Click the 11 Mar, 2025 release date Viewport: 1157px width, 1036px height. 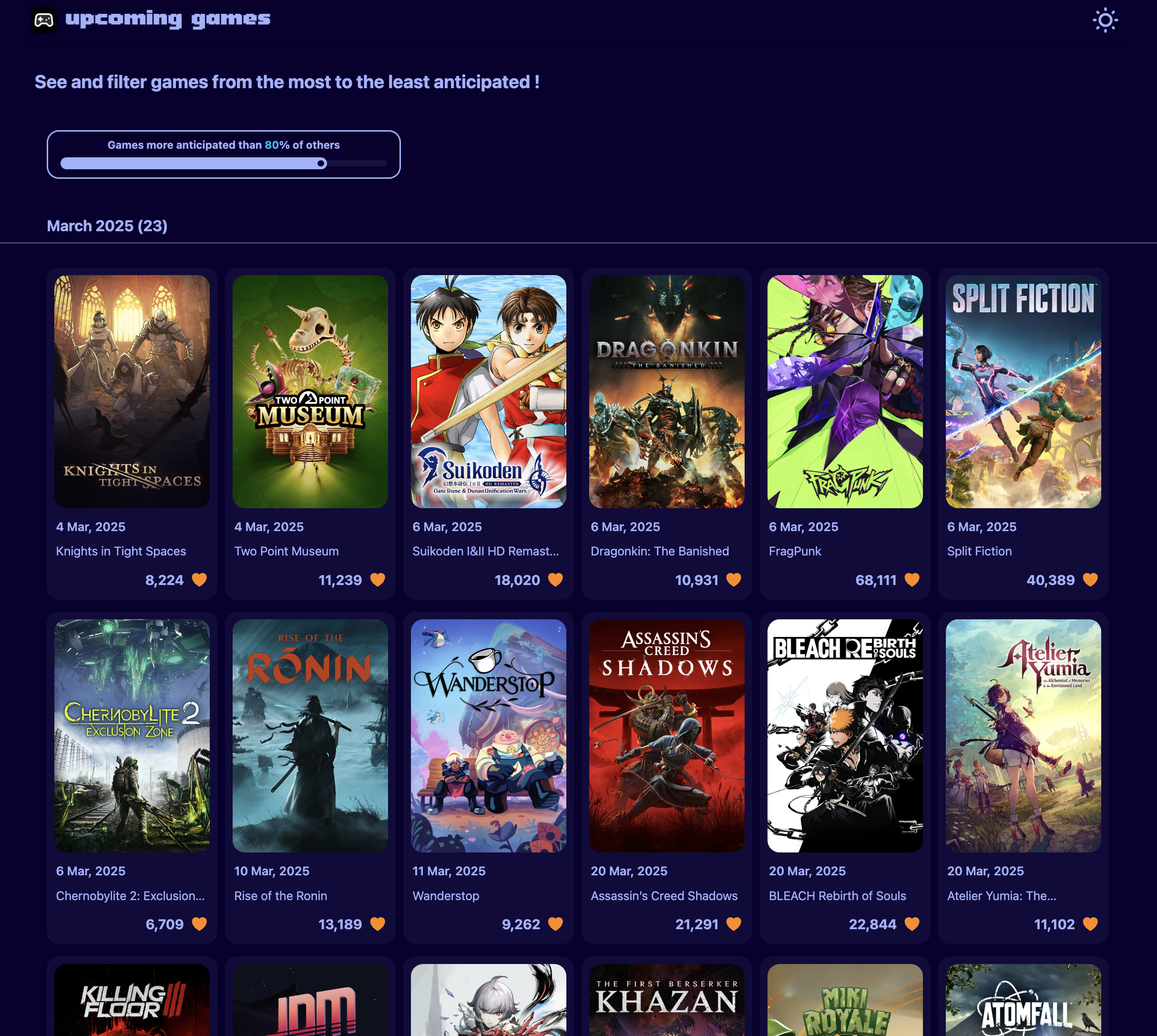[449, 871]
